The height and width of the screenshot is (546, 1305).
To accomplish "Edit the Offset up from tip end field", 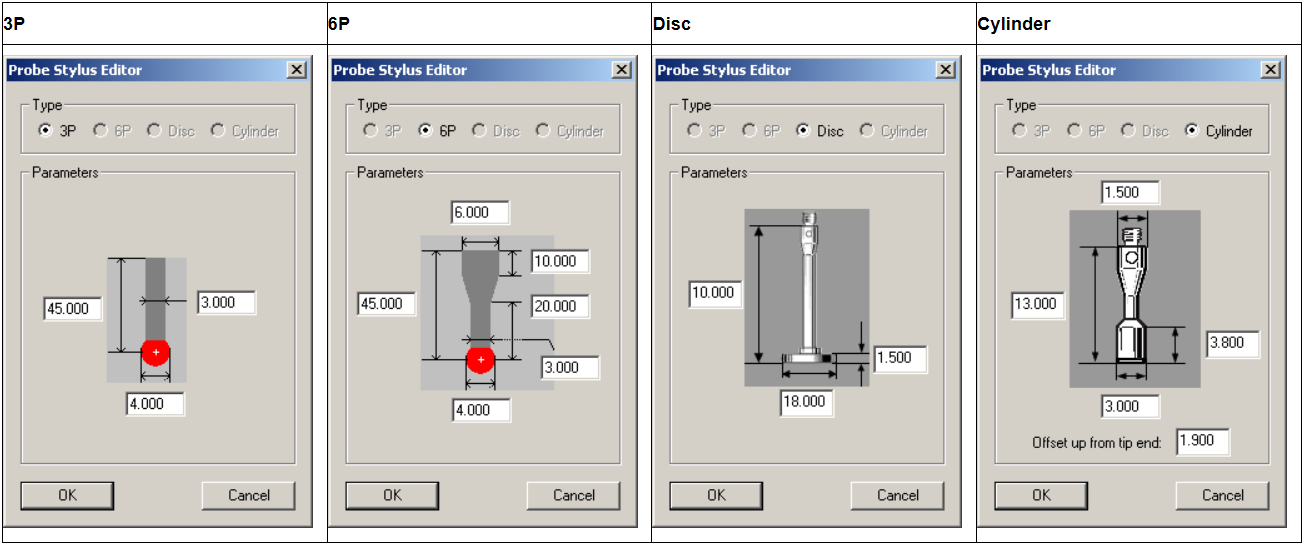I will (x=1202, y=442).
